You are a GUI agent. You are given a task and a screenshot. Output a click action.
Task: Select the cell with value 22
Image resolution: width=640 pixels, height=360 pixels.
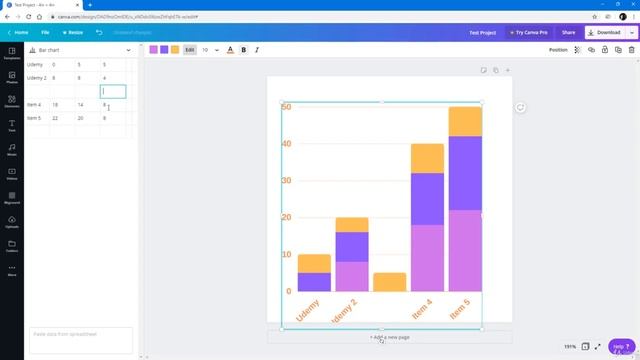62,118
